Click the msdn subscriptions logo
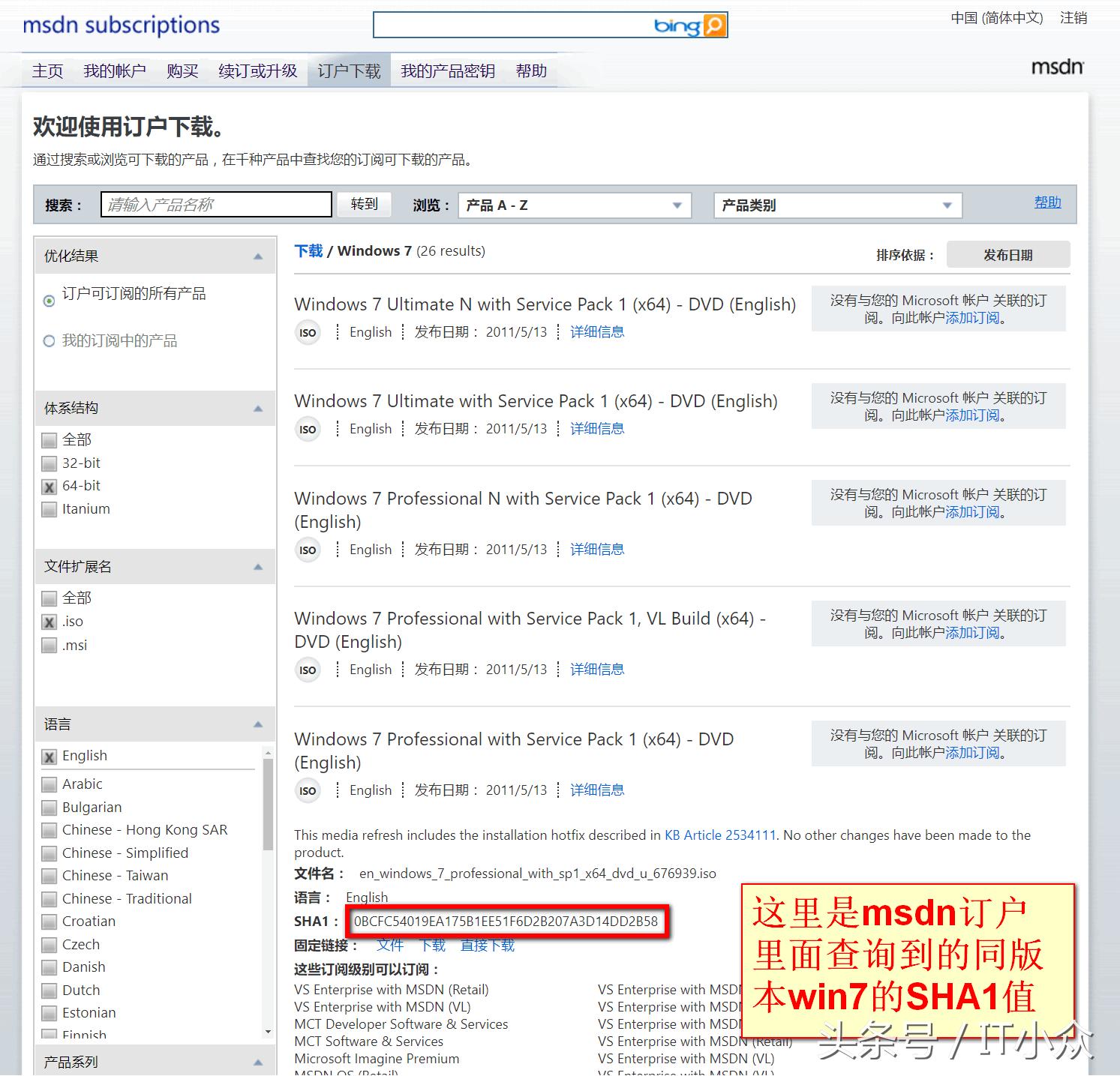The width and height of the screenshot is (1120, 1076). pyautogui.click(x=120, y=25)
